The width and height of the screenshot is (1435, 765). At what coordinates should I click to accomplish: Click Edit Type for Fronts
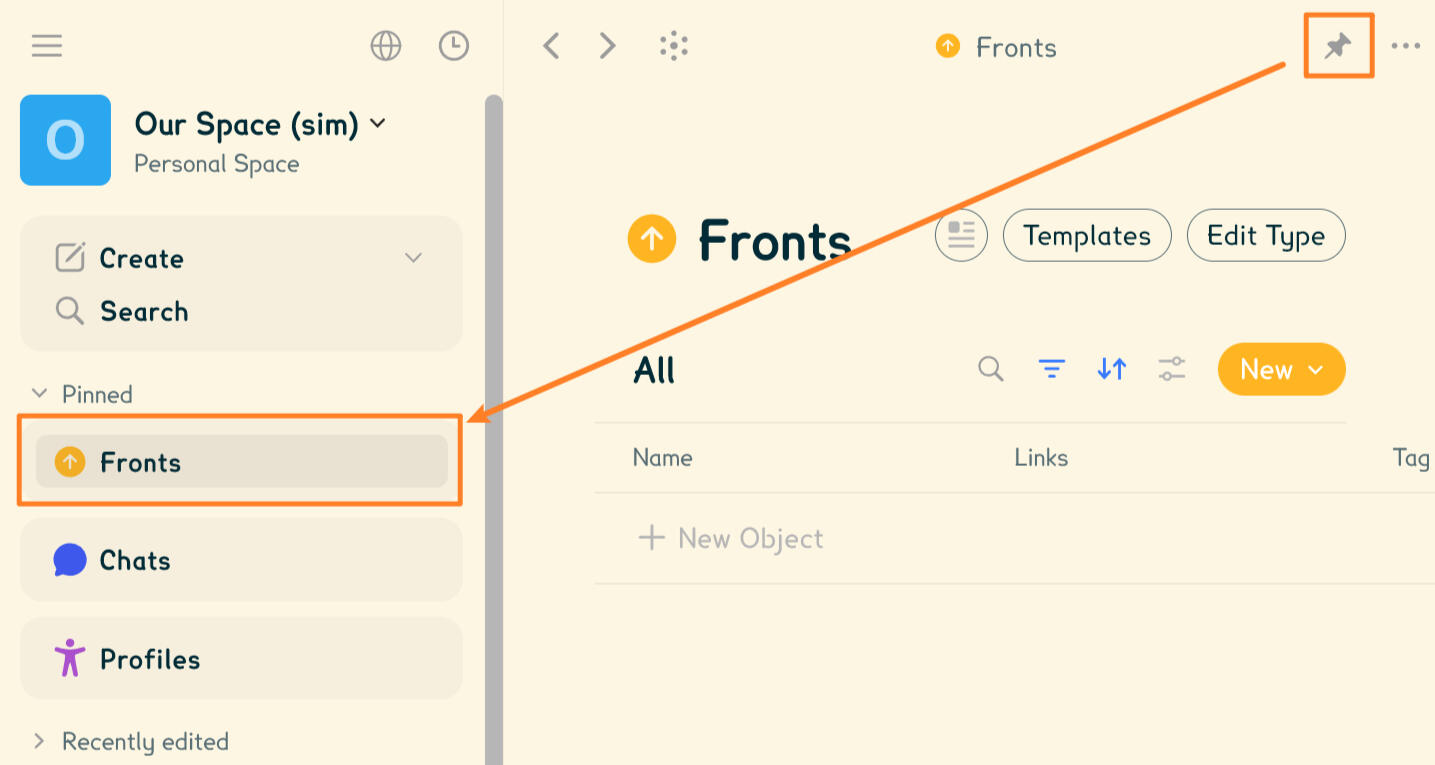1265,235
